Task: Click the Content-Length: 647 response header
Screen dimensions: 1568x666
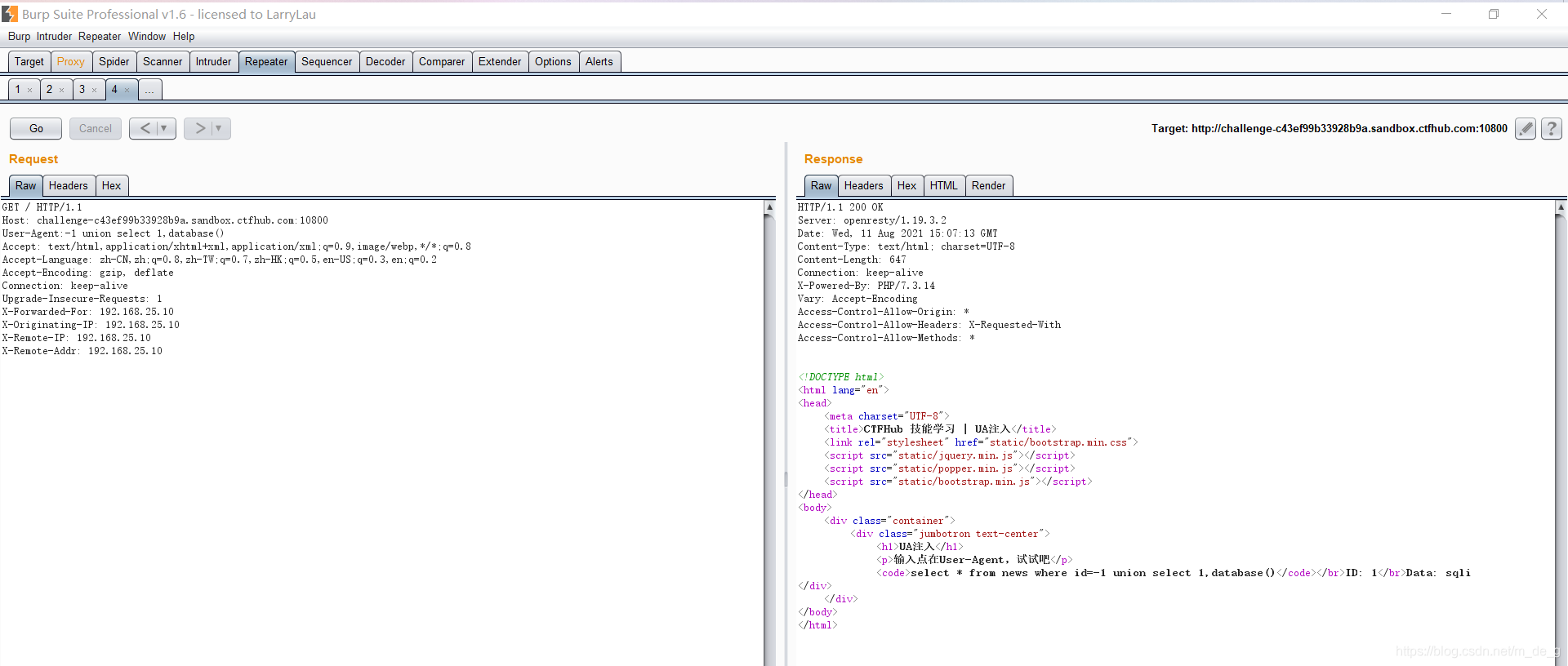Action: pos(852,260)
